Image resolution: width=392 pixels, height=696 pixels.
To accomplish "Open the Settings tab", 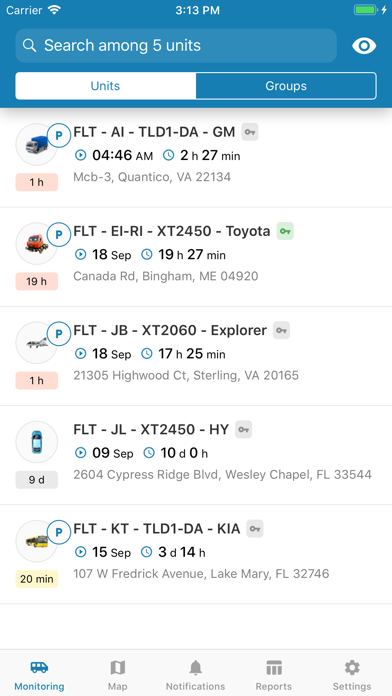I will click(352, 675).
